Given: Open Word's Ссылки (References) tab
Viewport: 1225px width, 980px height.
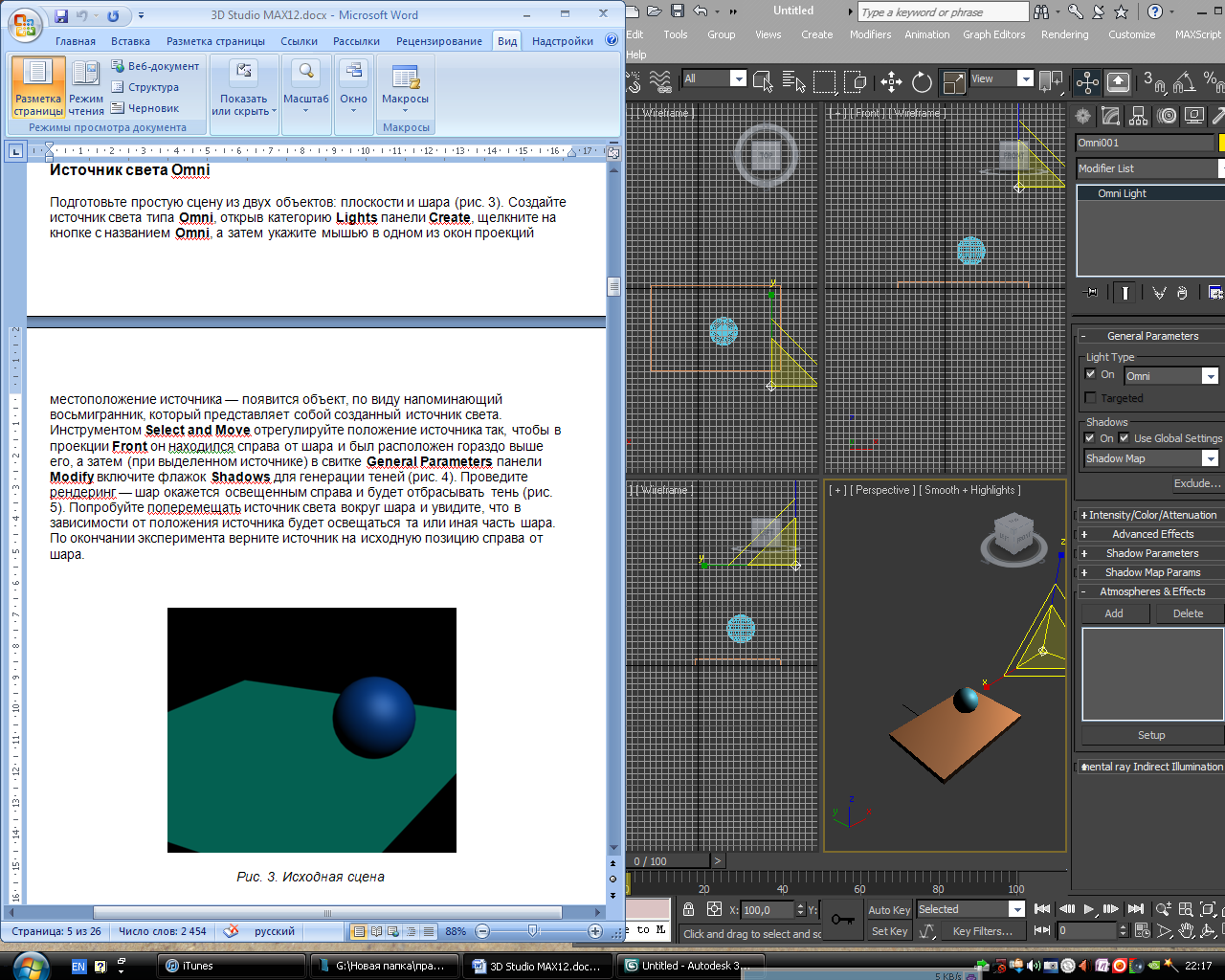Looking at the screenshot, I should pyautogui.click(x=299, y=41).
